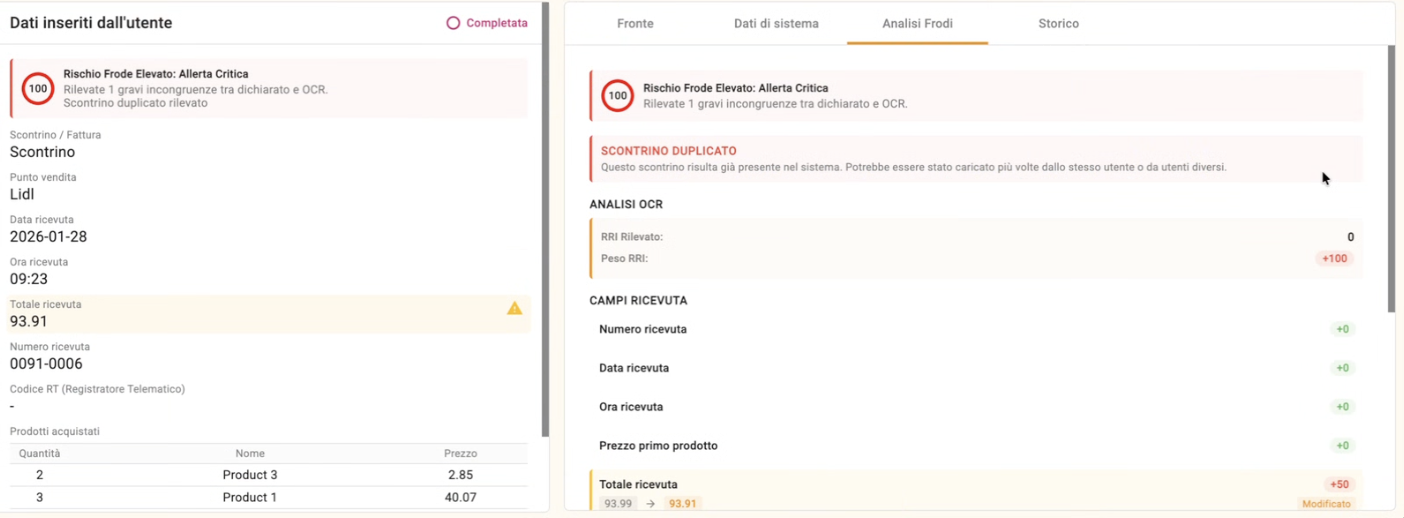Switch to Dati di sistema tab
This screenshot has width=1404, height=518.
pyautogui.click(x=776, y=23)
